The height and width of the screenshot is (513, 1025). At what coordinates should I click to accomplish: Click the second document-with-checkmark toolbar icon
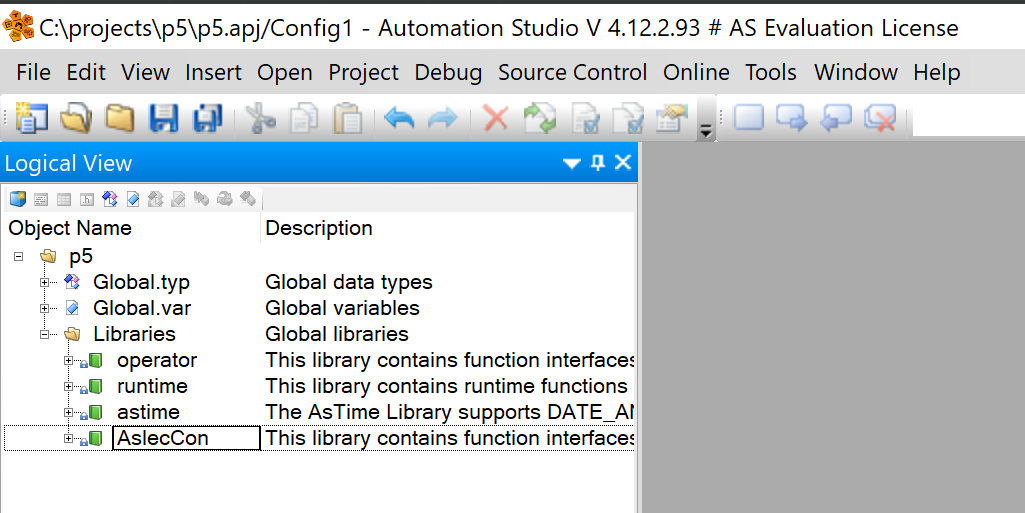tap(628, 119)
